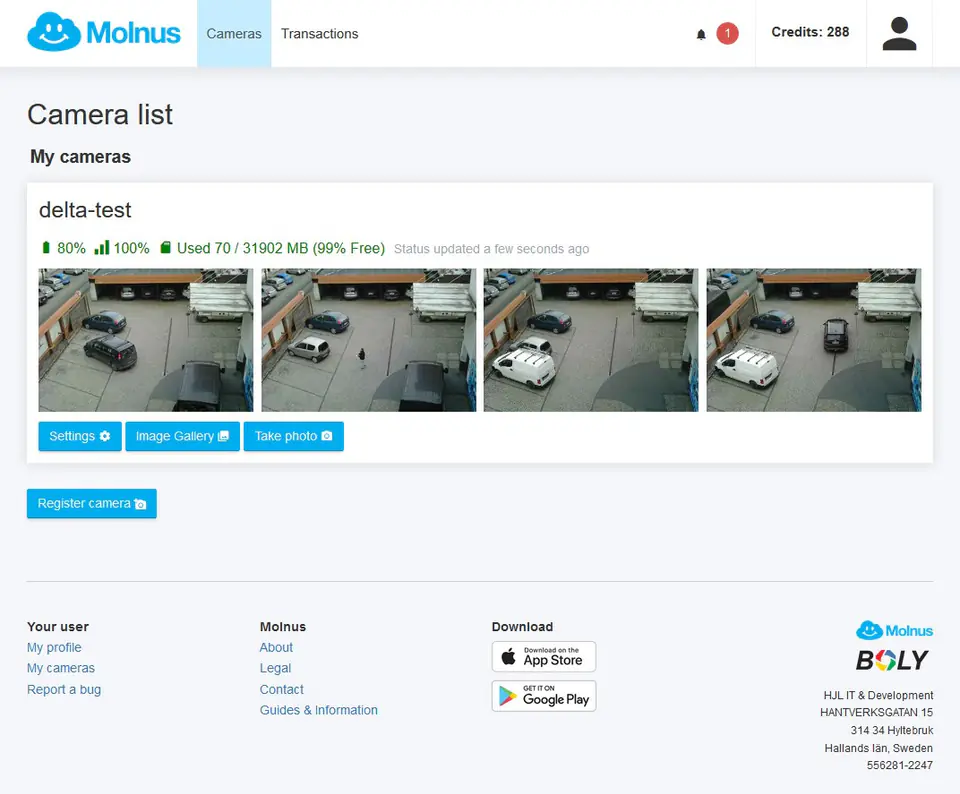
Task: Click the red notification count badge
Action: (727, 34)
